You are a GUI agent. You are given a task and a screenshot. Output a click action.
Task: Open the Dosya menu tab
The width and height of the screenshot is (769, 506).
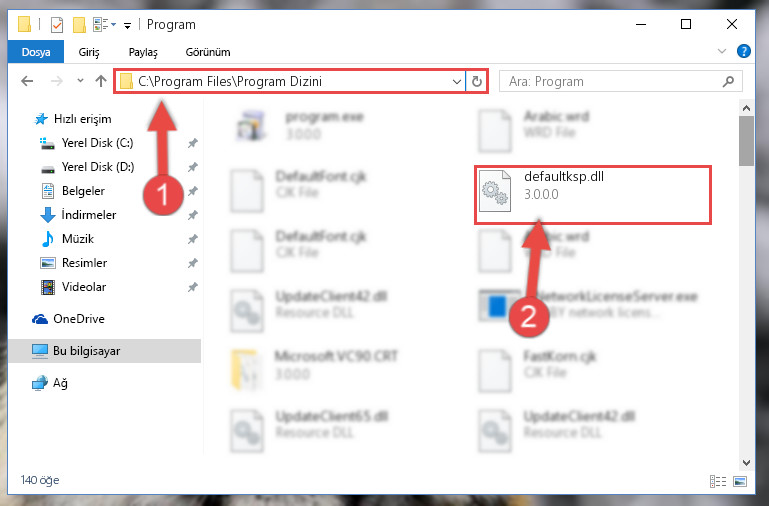(x=36, y=52)
